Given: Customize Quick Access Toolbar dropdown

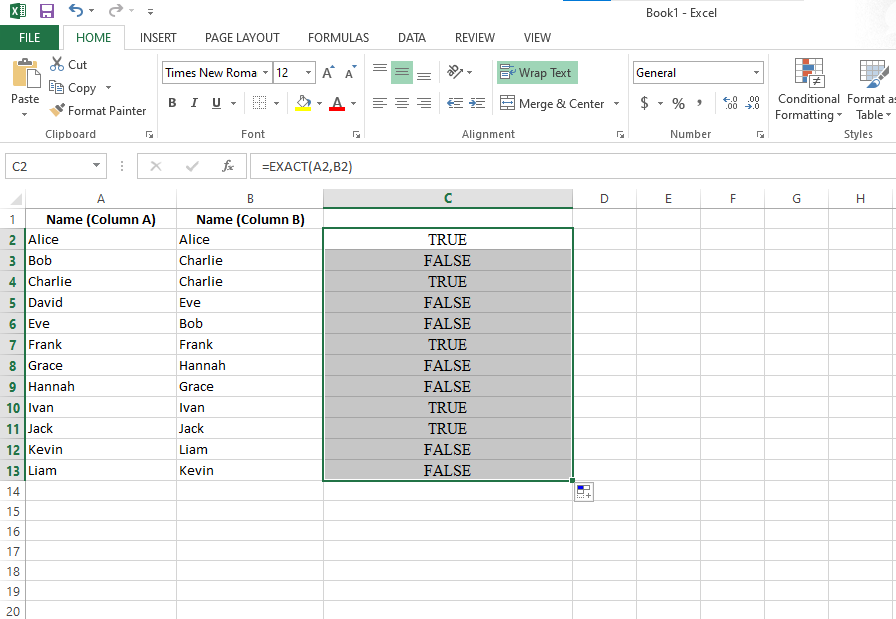Looking at the screenshot, I should (x=150, y=11).
